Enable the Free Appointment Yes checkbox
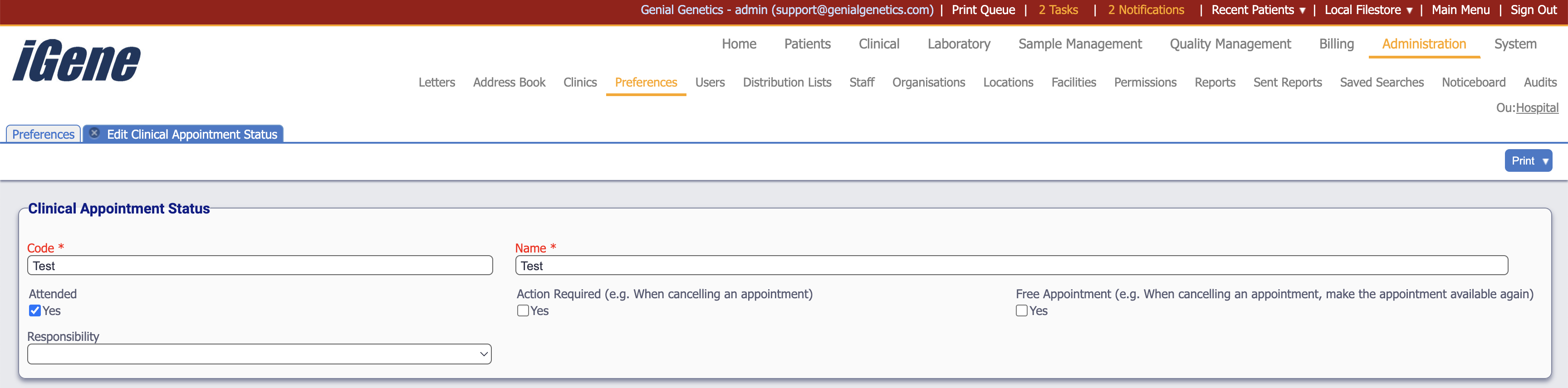Image resolution: width=1568 pixels, height=388 pixels. 1021,310
